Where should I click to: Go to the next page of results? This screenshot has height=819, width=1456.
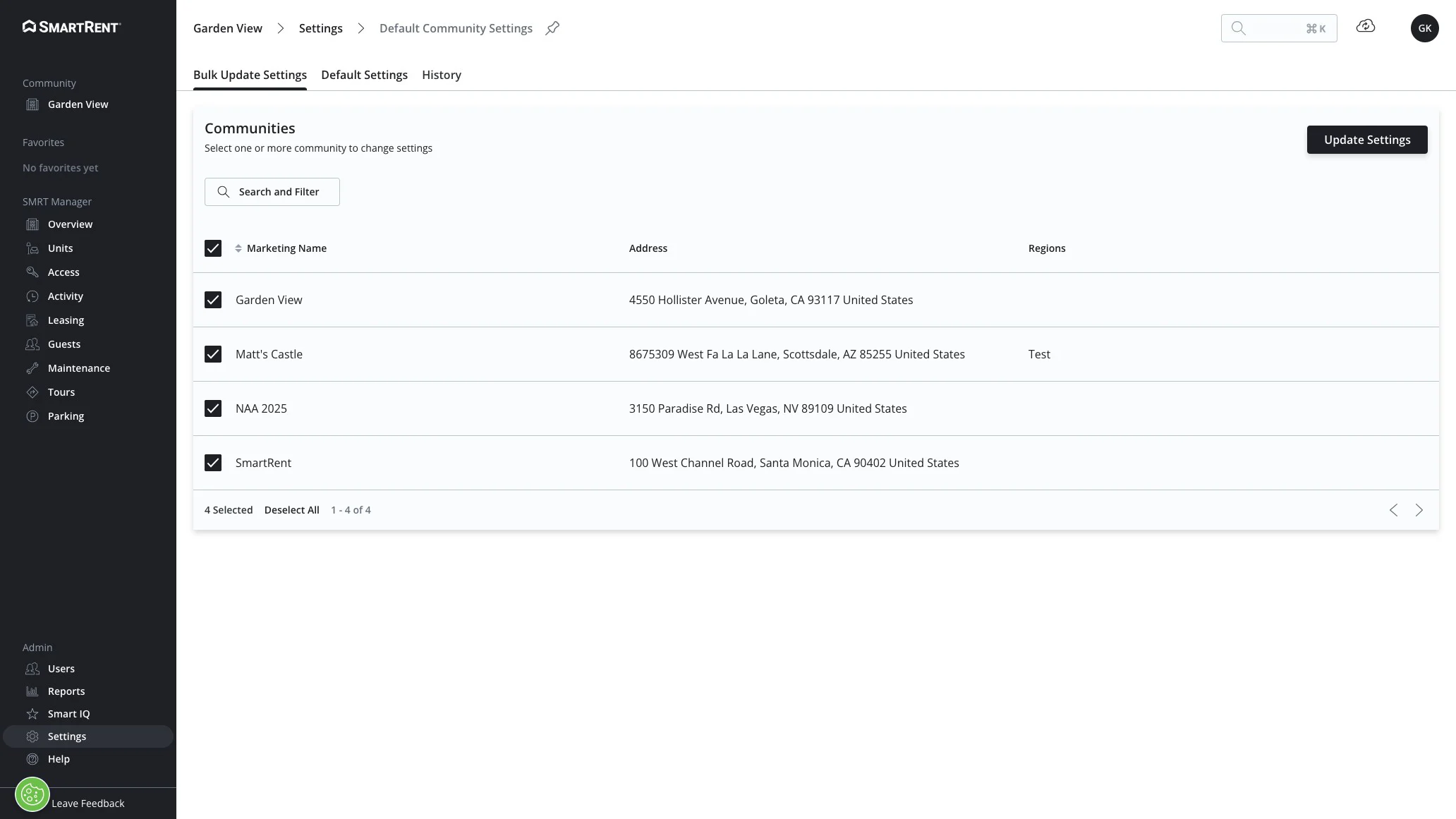[1419, 510]
